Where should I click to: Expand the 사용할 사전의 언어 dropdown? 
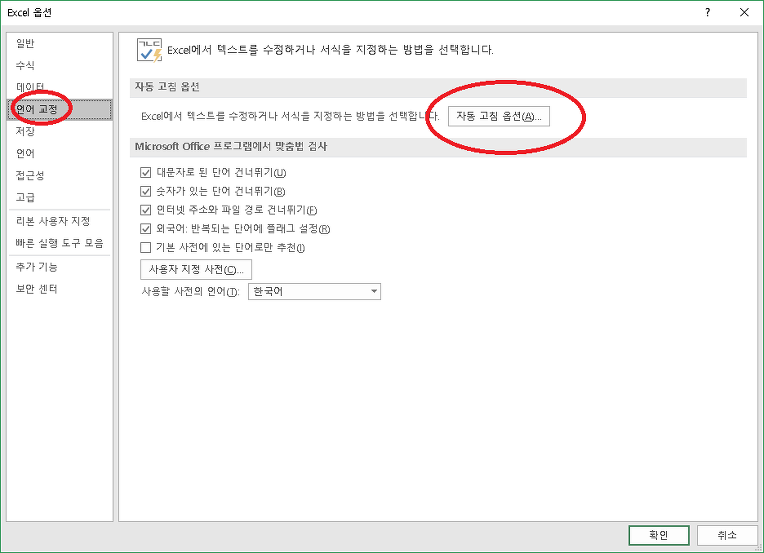(314, 291)
